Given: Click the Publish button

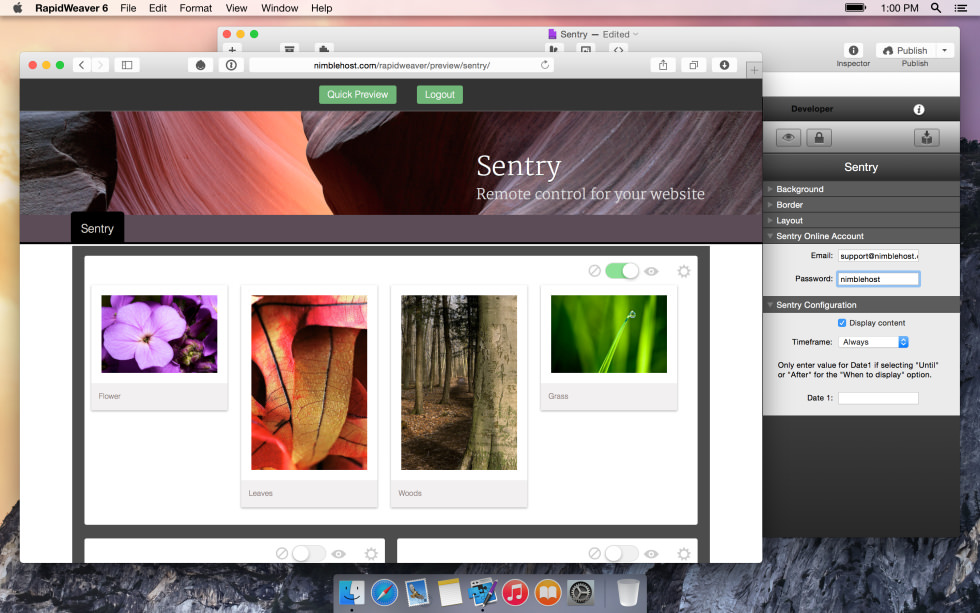Looking at the screenshot, I should pos(906,50).
